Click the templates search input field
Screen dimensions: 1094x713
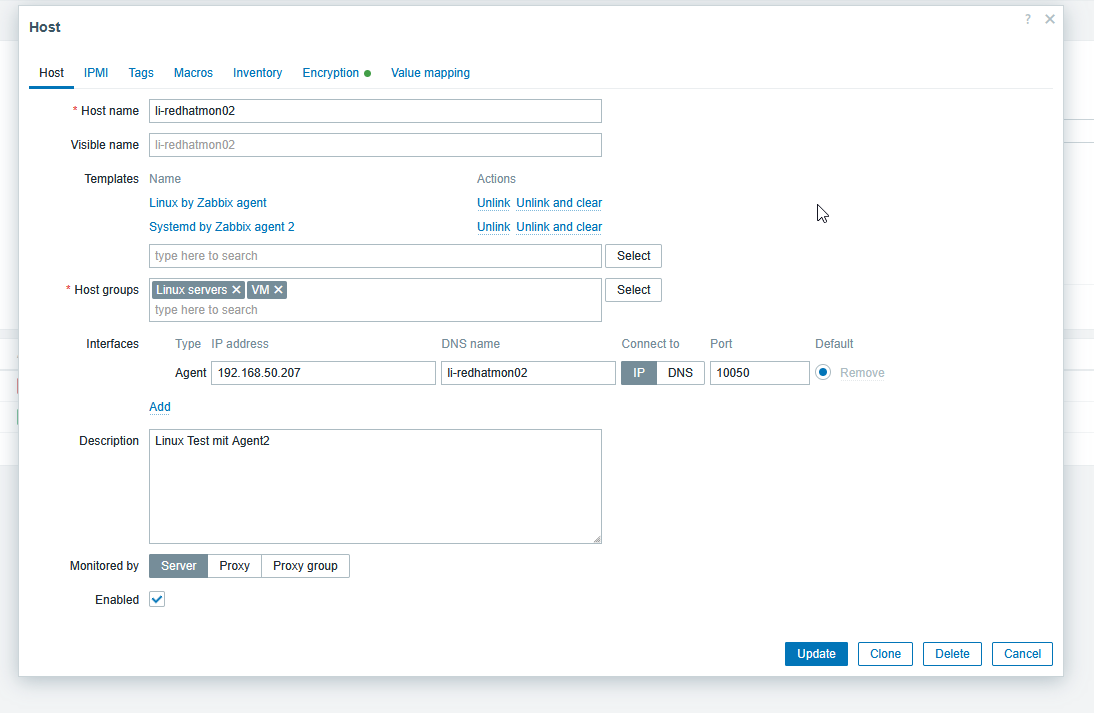point(375,256)
